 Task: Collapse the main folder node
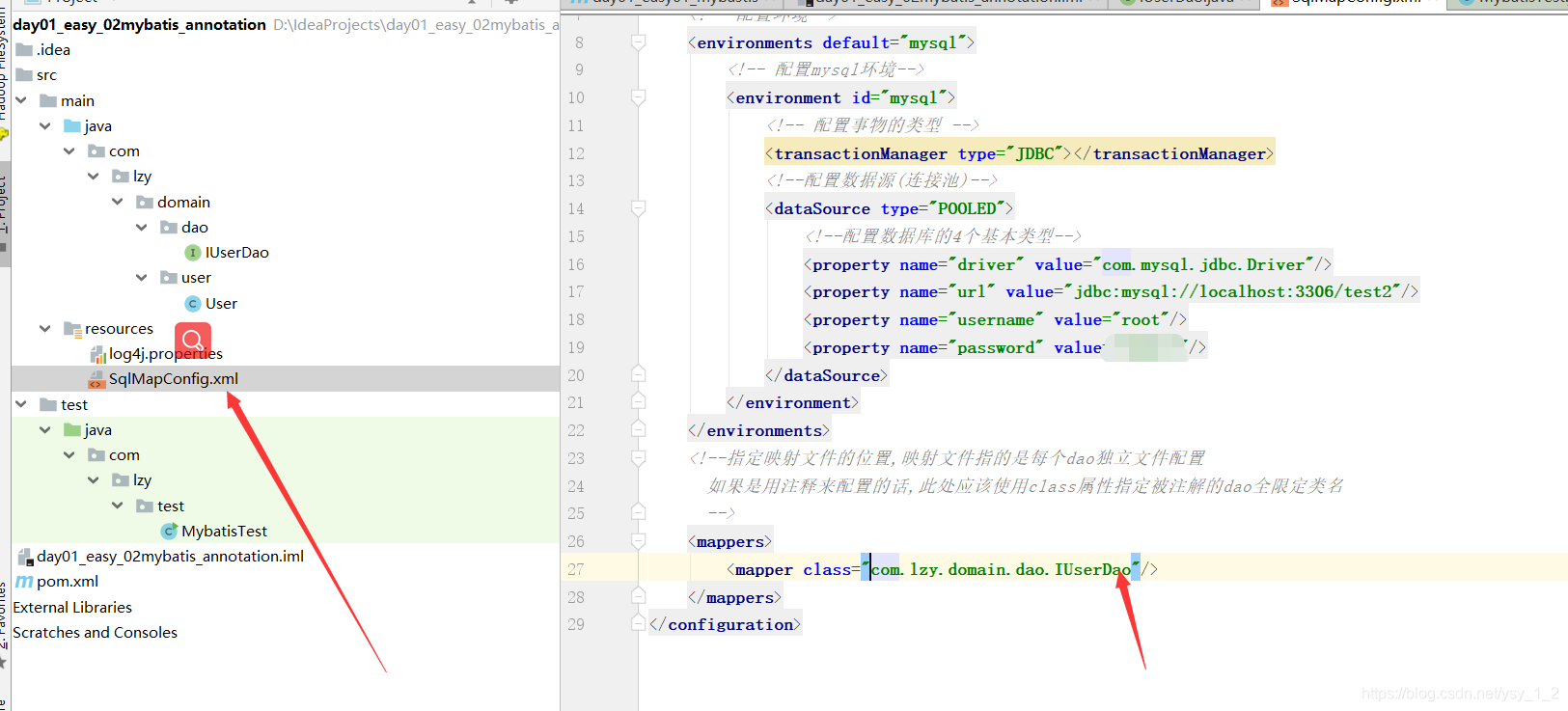point(21,100)
